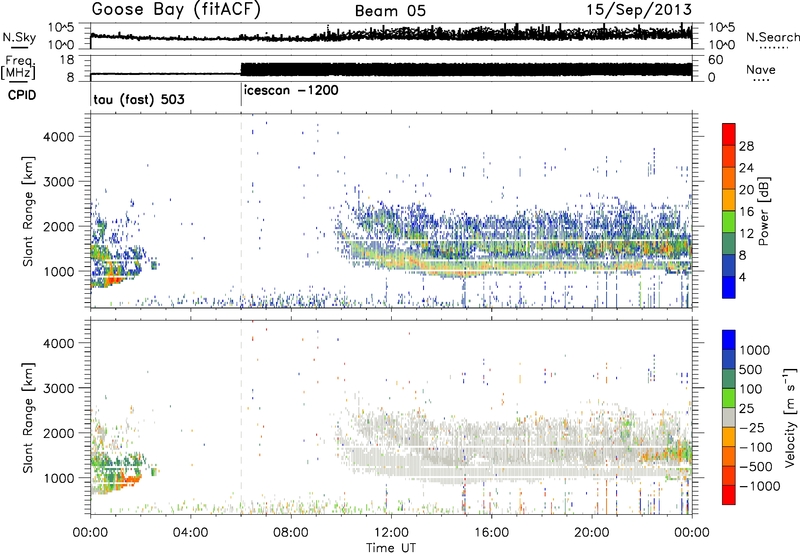Image resolution: width=800 pixels, height=554 pixels.
Task: Select the "icescan -1200" mode label
Action: coord(291,91)
